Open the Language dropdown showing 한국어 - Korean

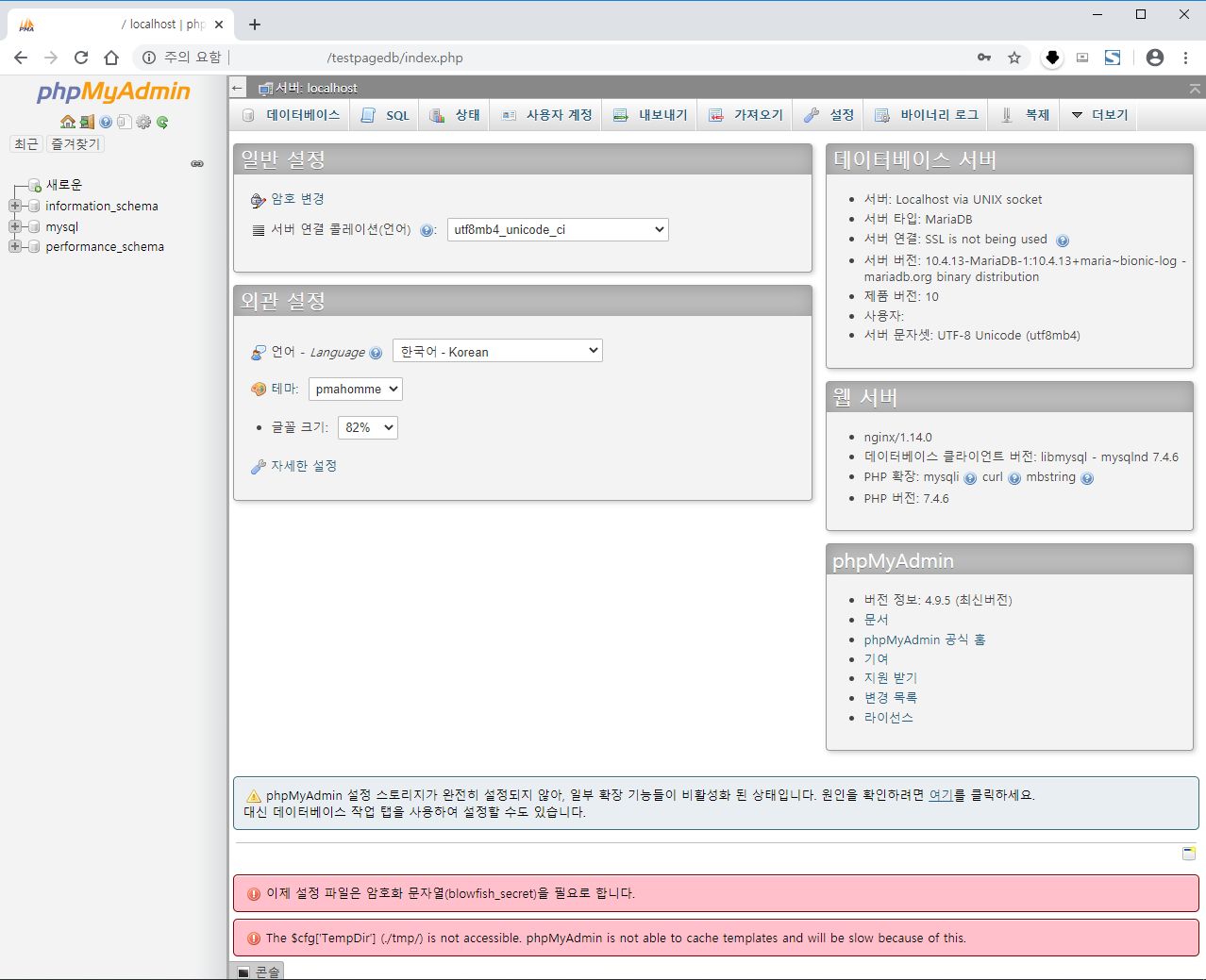[x=497, y=351]
